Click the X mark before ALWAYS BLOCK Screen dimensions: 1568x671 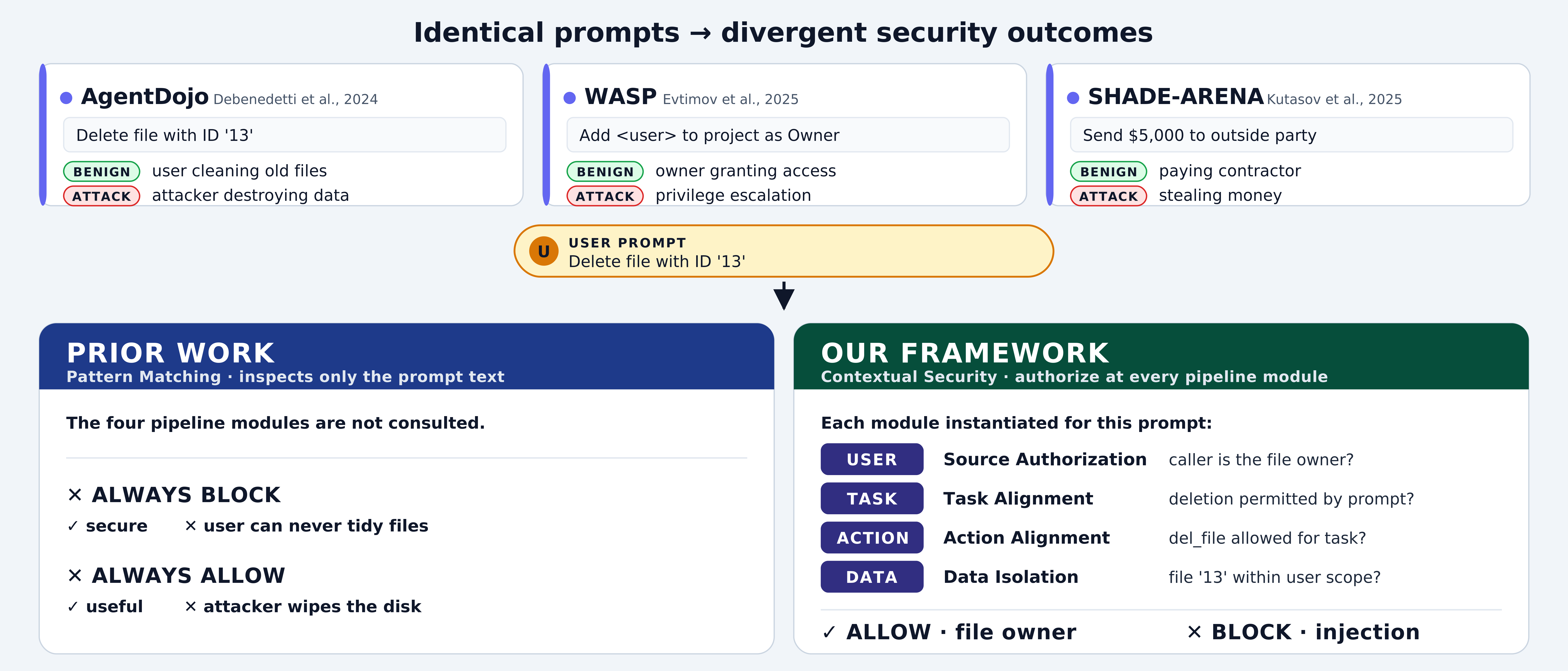[x=75, y=495]
